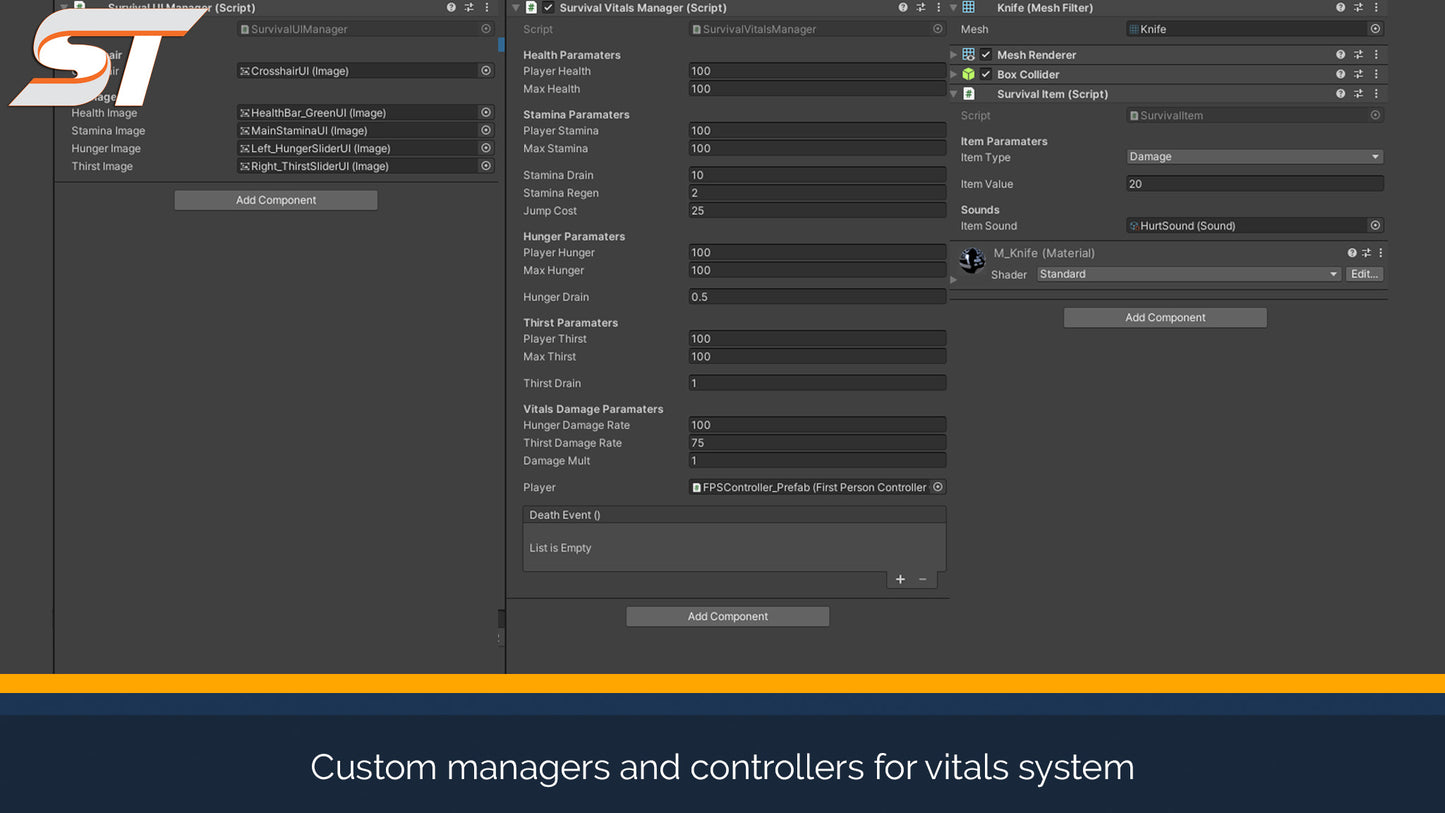Click the preset icon on Knife Mesh Filter
This screenshot has width=1445, height=813.
[x=1358, y=7]
